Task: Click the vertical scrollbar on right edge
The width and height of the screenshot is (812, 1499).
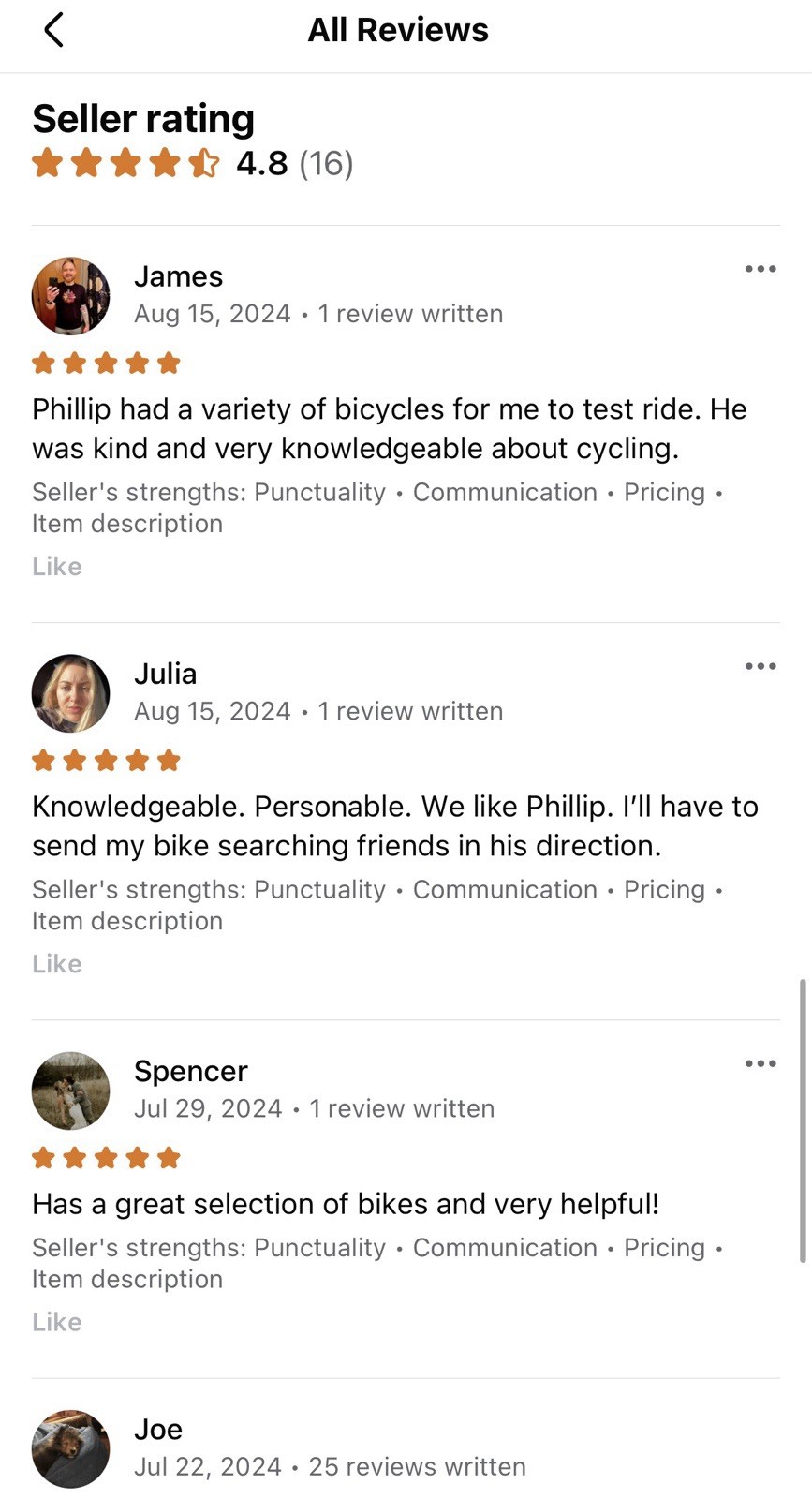Action: [x=803, y=1121]
